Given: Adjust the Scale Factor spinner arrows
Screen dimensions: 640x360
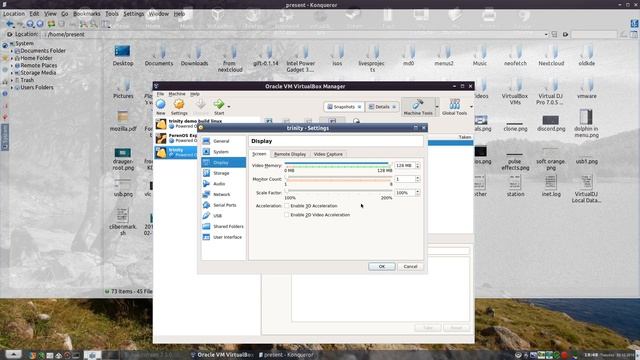Looking at the screenshot, I should (x=418, y=192).
